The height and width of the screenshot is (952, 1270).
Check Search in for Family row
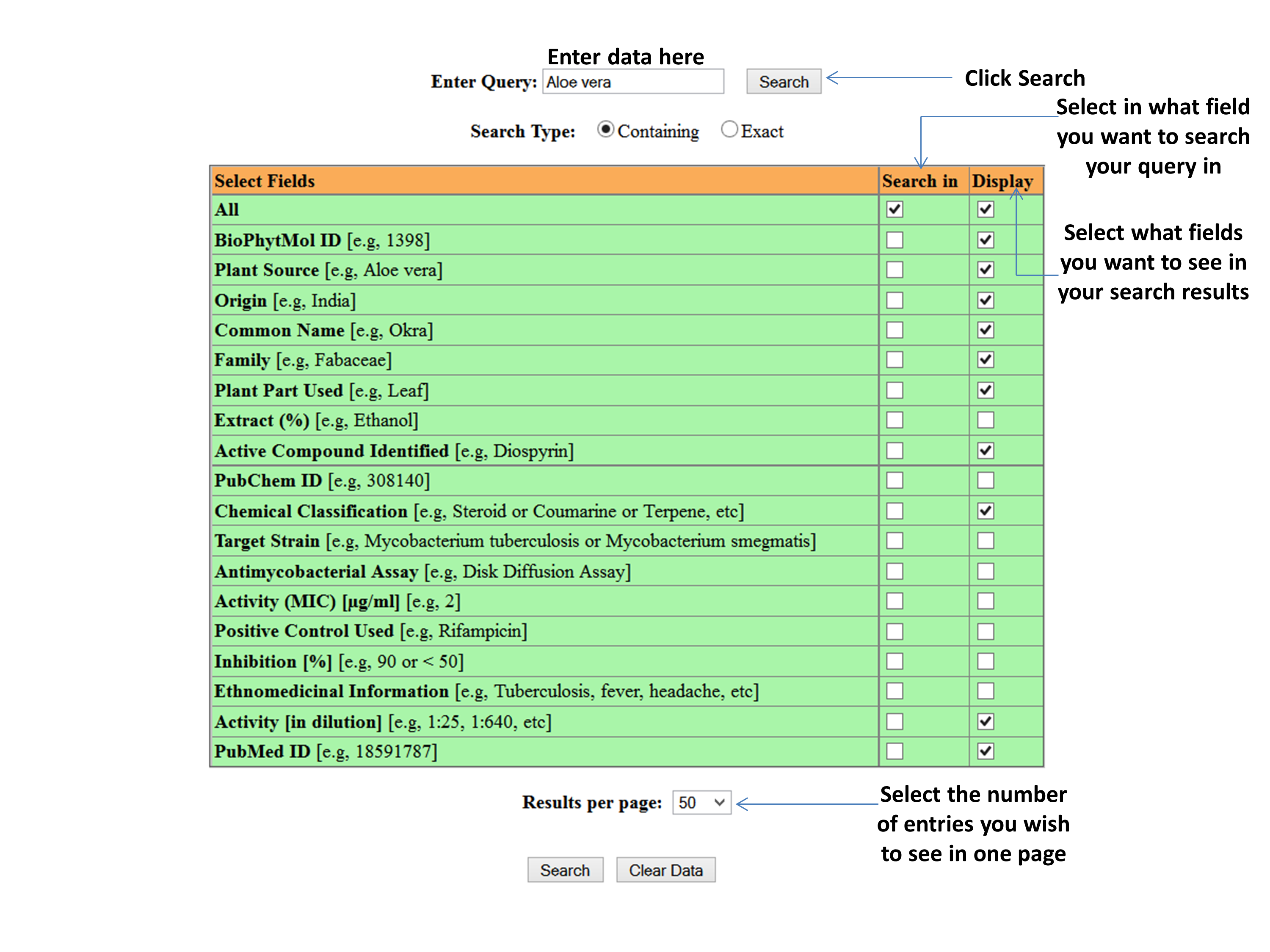(895, 360)
